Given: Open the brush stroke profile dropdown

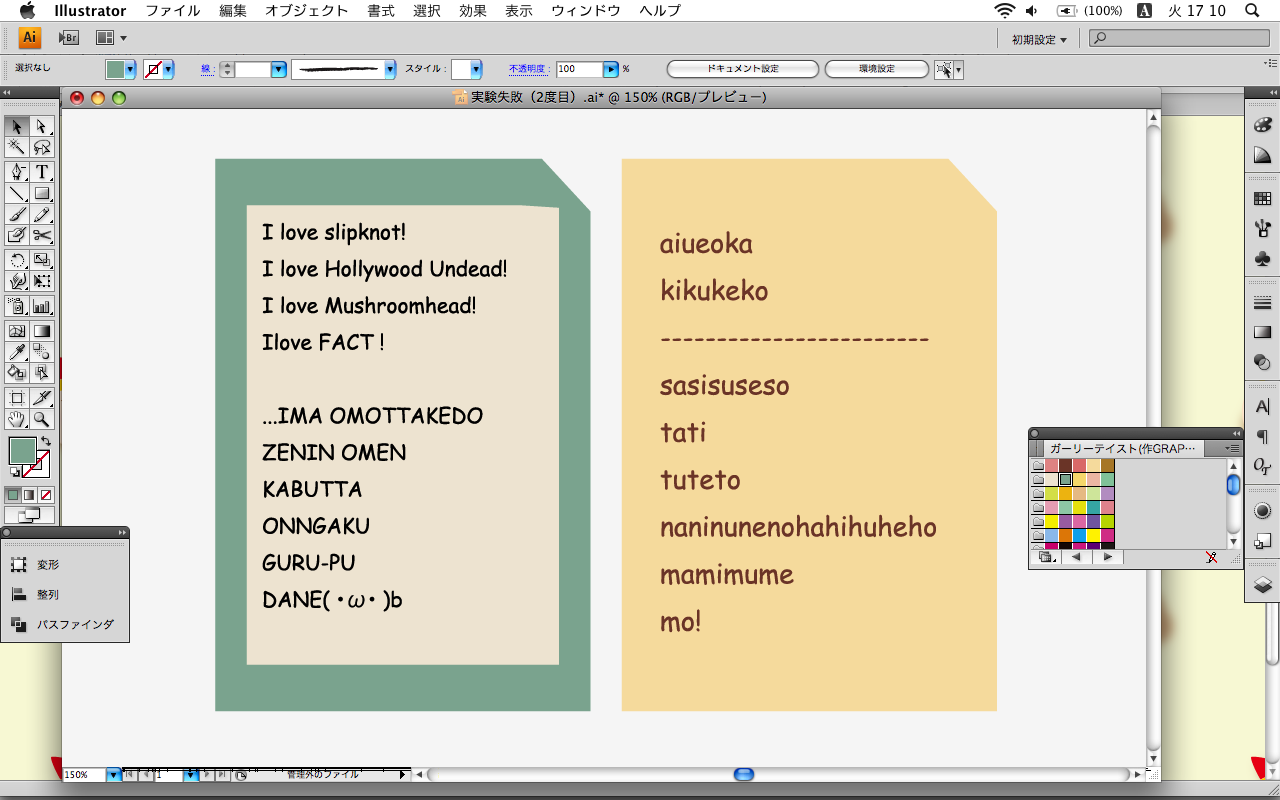Looking at the screenshot, I should 389,69.
